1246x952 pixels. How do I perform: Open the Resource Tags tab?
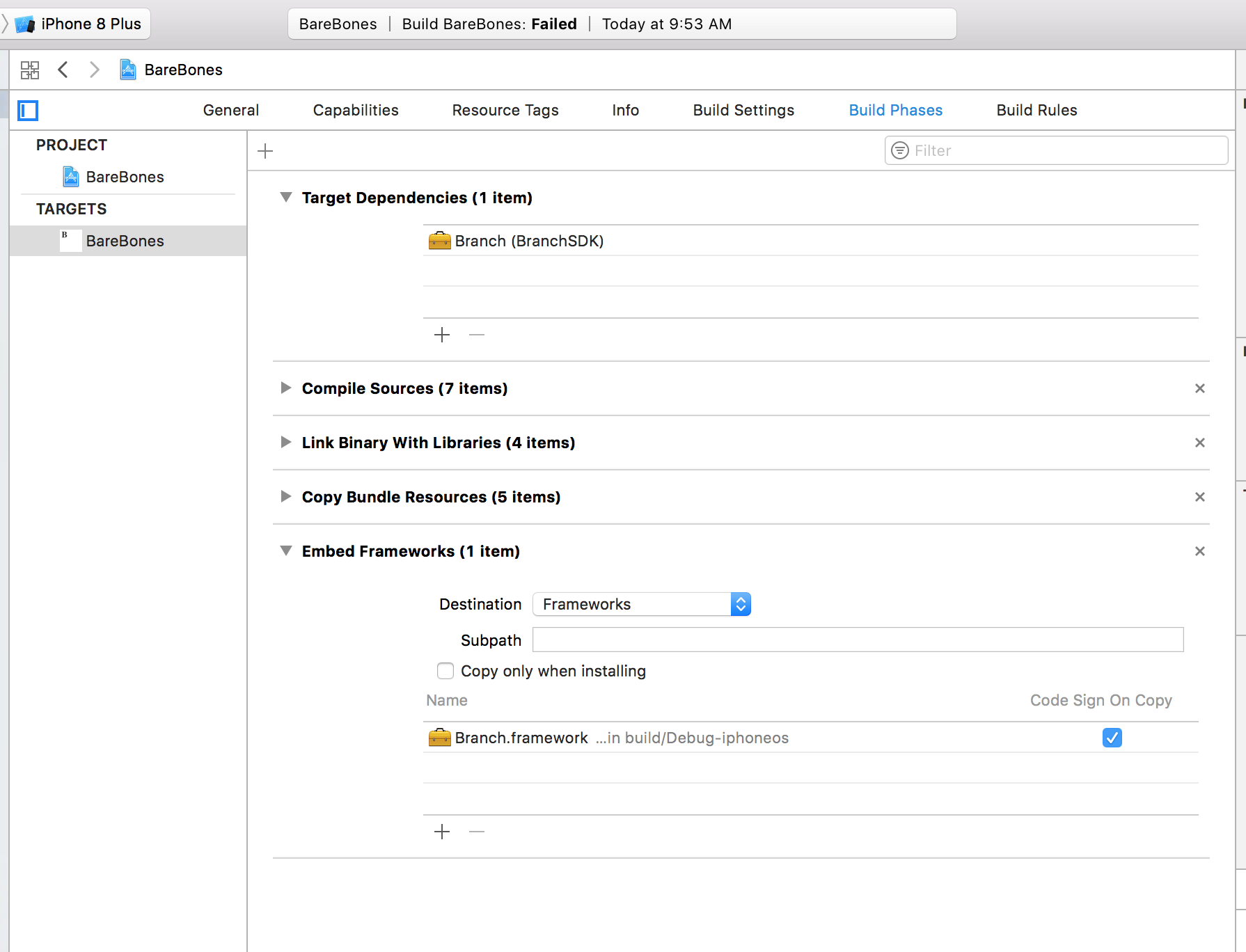click(x=505, y=110)
